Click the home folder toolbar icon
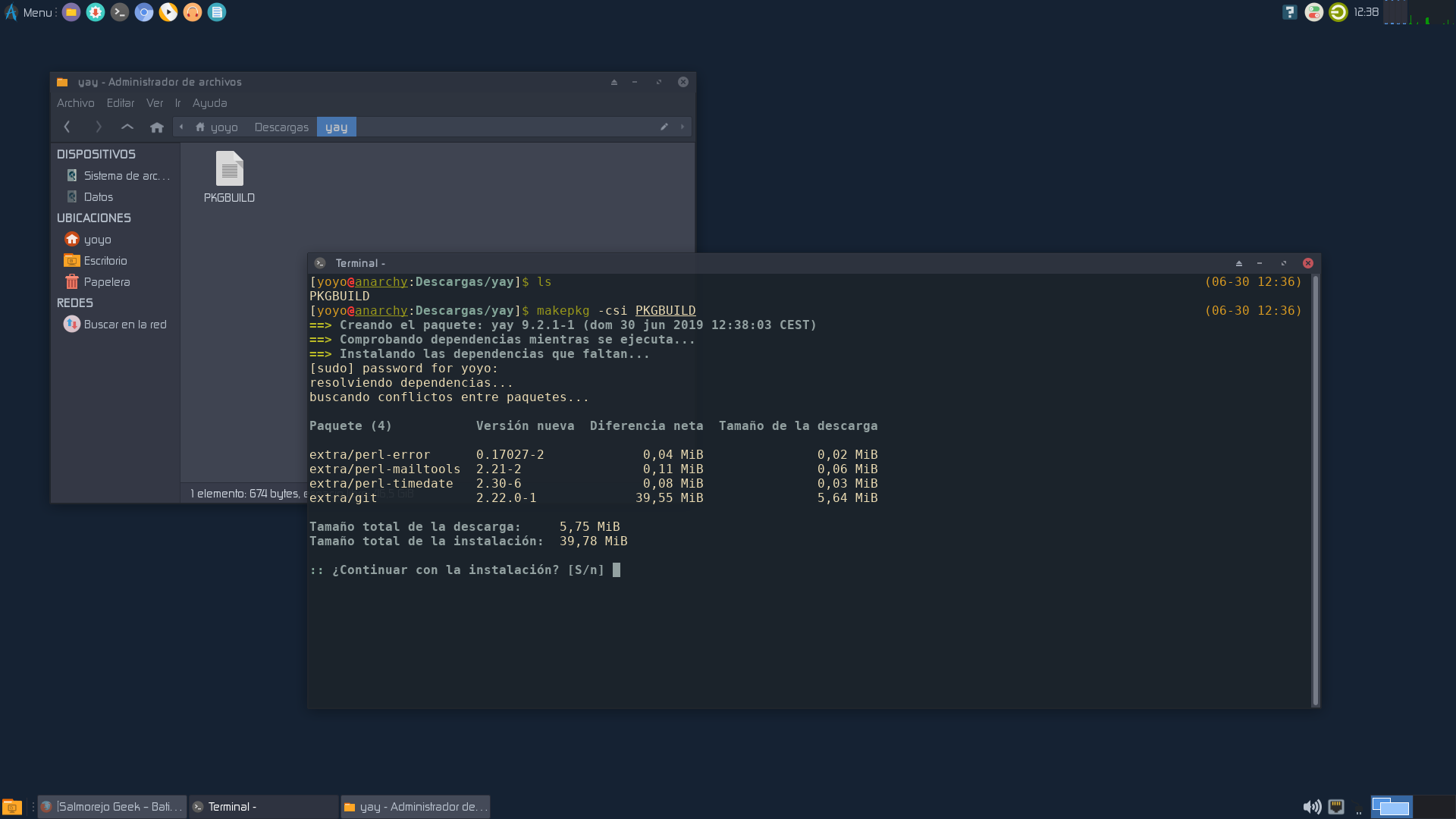The width and height of the screenshot is (1456, 819). pos(157,127)
